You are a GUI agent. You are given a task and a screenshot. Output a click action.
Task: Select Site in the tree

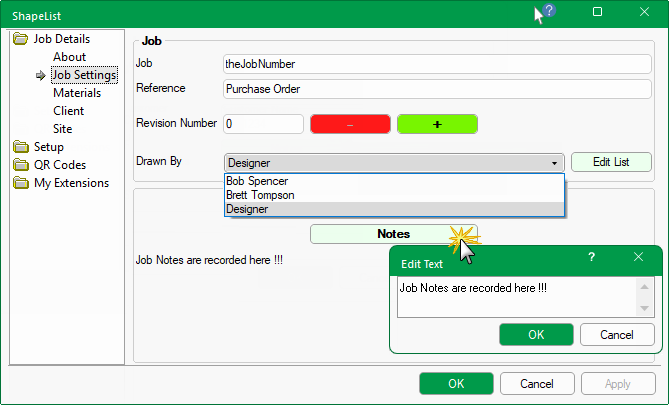coord(63,129)
